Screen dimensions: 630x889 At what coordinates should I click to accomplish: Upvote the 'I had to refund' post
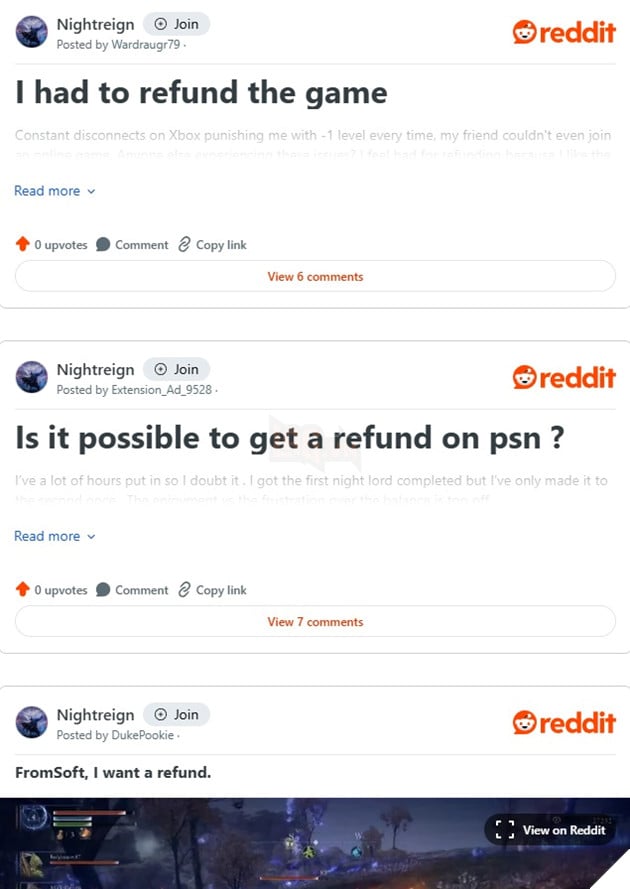pyautogui.click(x=22, y=244)
